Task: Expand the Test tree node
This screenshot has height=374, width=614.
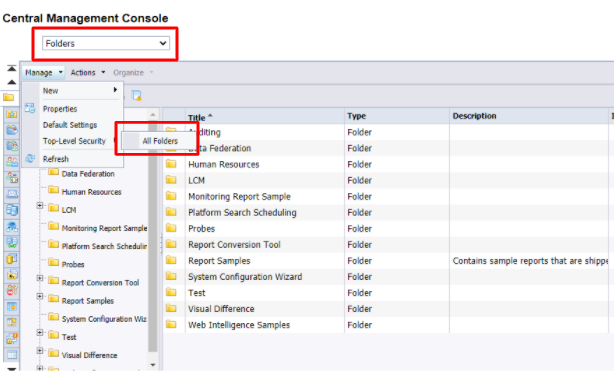Action: (x=40, y=332)
